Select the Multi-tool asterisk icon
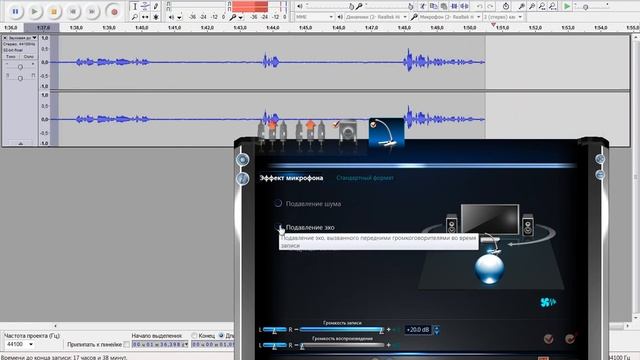Image resolution: width=640 pixels, height=360 pixels. click(x=156, y=17)
